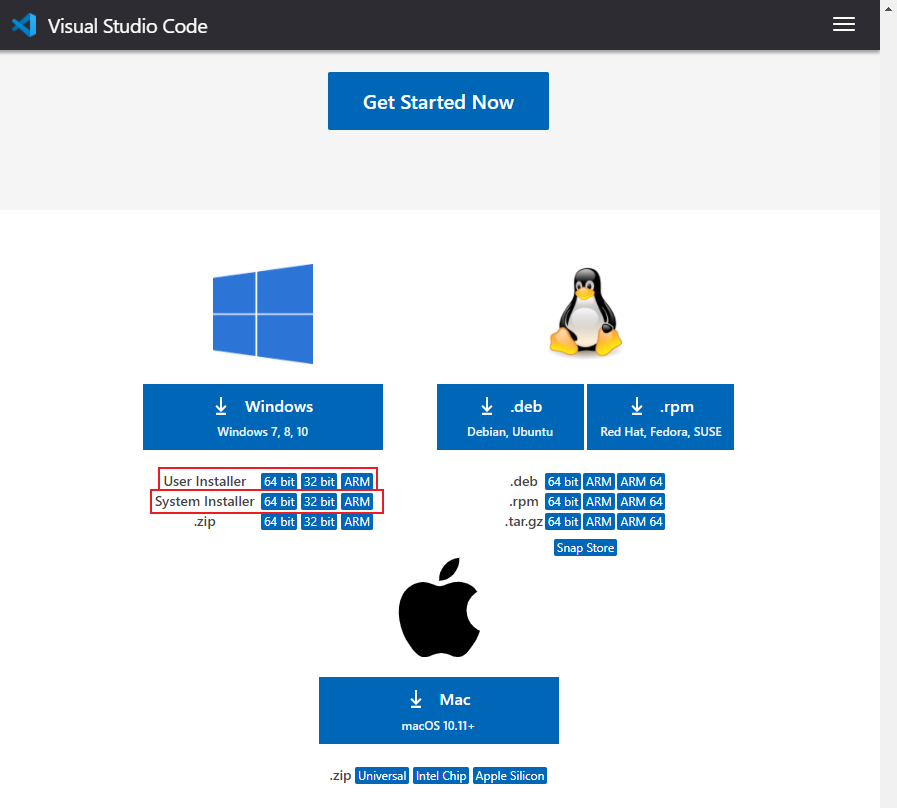Select User Installer ARM

tap(357, 481)
